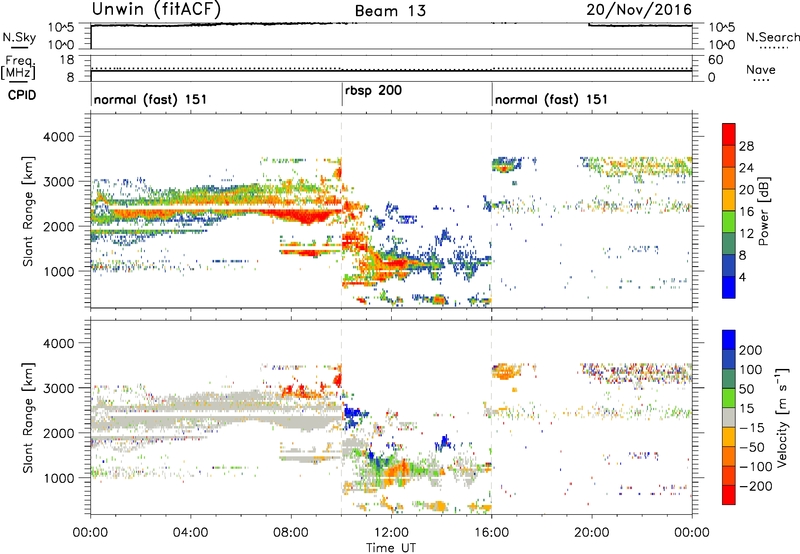
Task: Click velocity colorbar tick label '200'
Action: pyautogui.click(x=751, y=350)
